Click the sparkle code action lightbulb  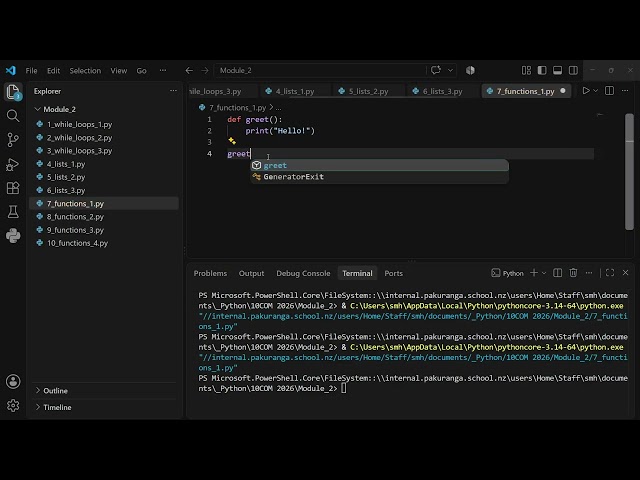[x=232, y=141]
